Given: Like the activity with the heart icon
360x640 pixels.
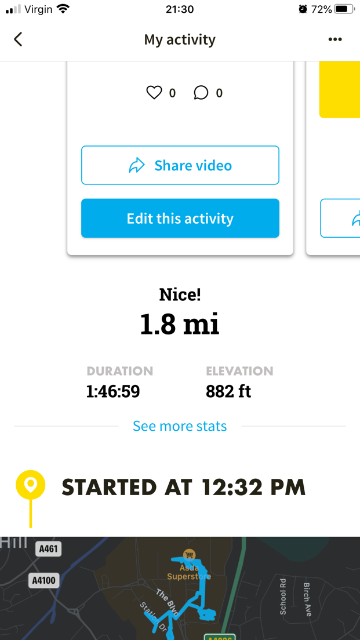Looking at the screenshot, I should point(154,93).
